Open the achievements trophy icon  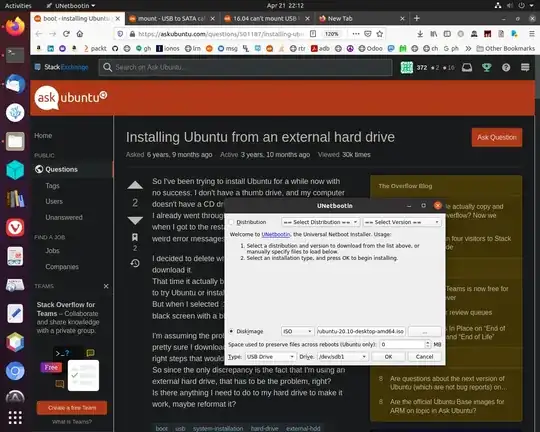pyautogui.click(x=486, y=67)
